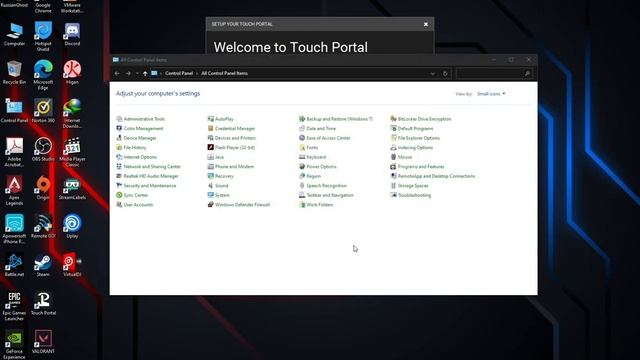640x360 pixels.
Task: Open Backup and Restore (Windows 7)
Action: pyautogui.click(x=336, y=119)
